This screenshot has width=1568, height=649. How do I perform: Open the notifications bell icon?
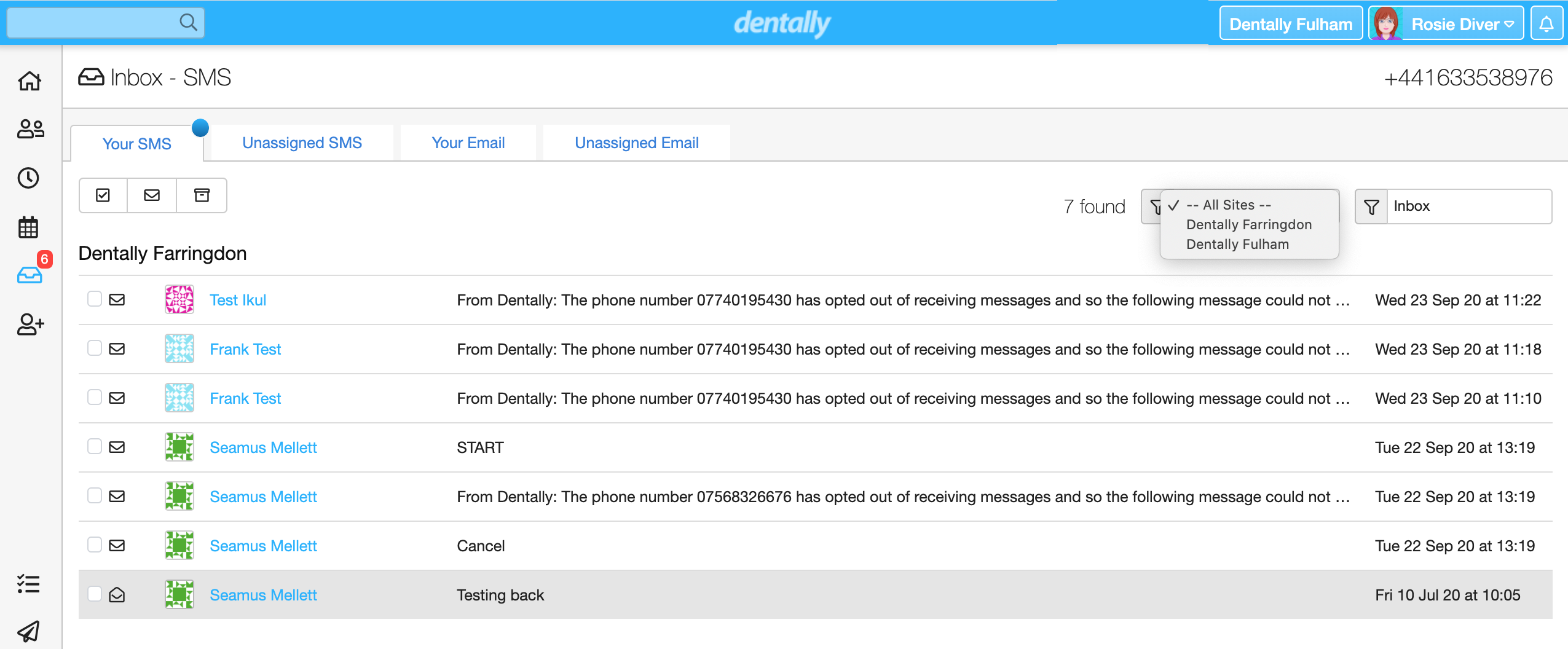[x=1546, y=24]
